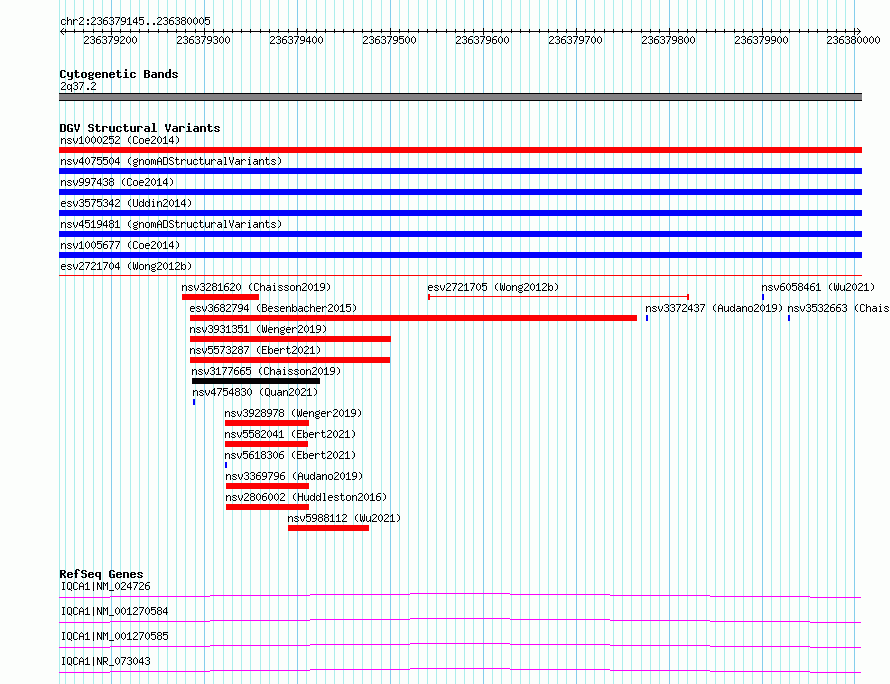Select the nsv5573287 red variant bar
This screenshot has height=684, width=890.
(290, 360)
